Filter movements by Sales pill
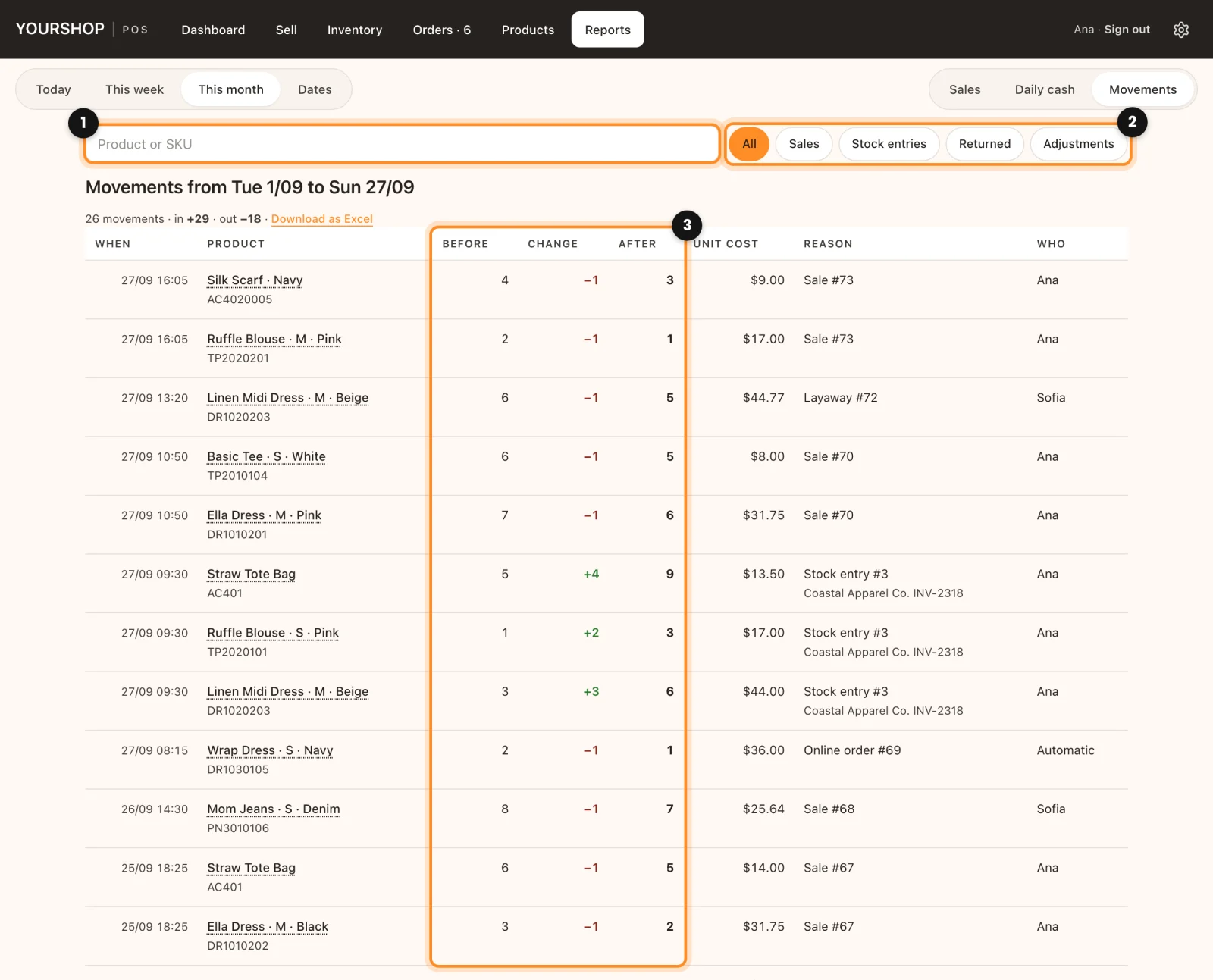This screenshot has width=1213, height=980. [804, 144]
